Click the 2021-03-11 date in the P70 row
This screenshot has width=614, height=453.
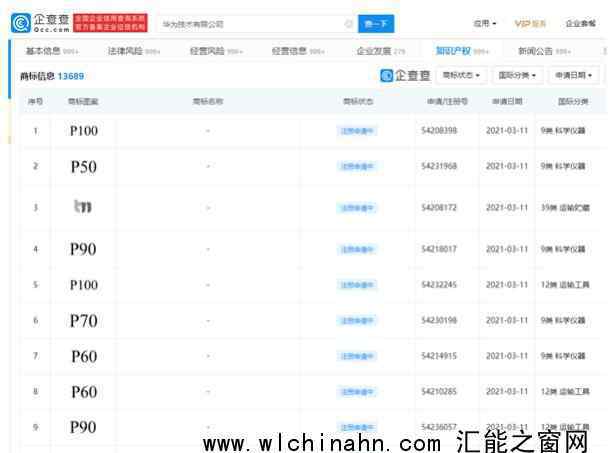[507, 320]
